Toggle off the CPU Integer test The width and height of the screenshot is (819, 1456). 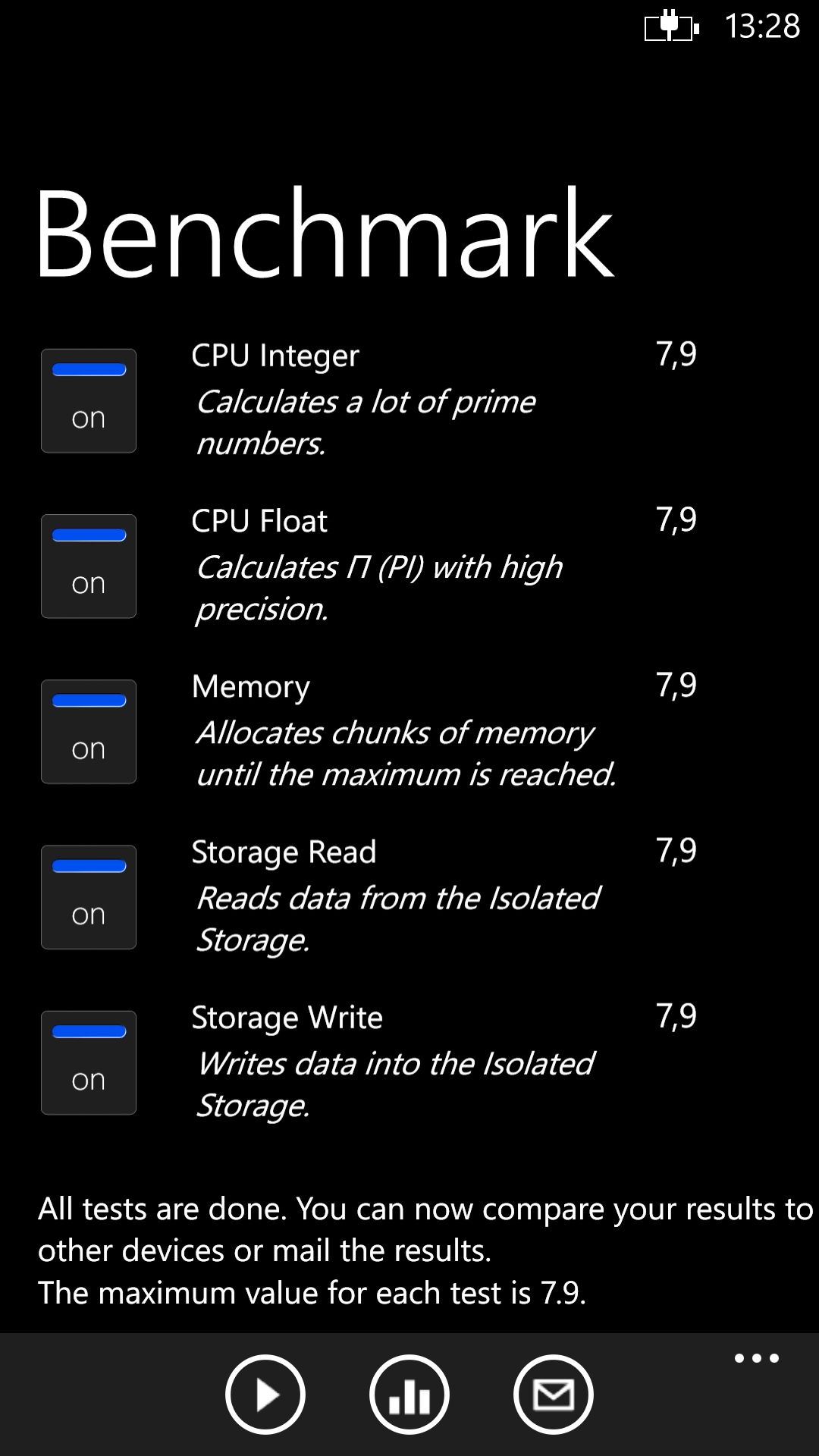89,400
